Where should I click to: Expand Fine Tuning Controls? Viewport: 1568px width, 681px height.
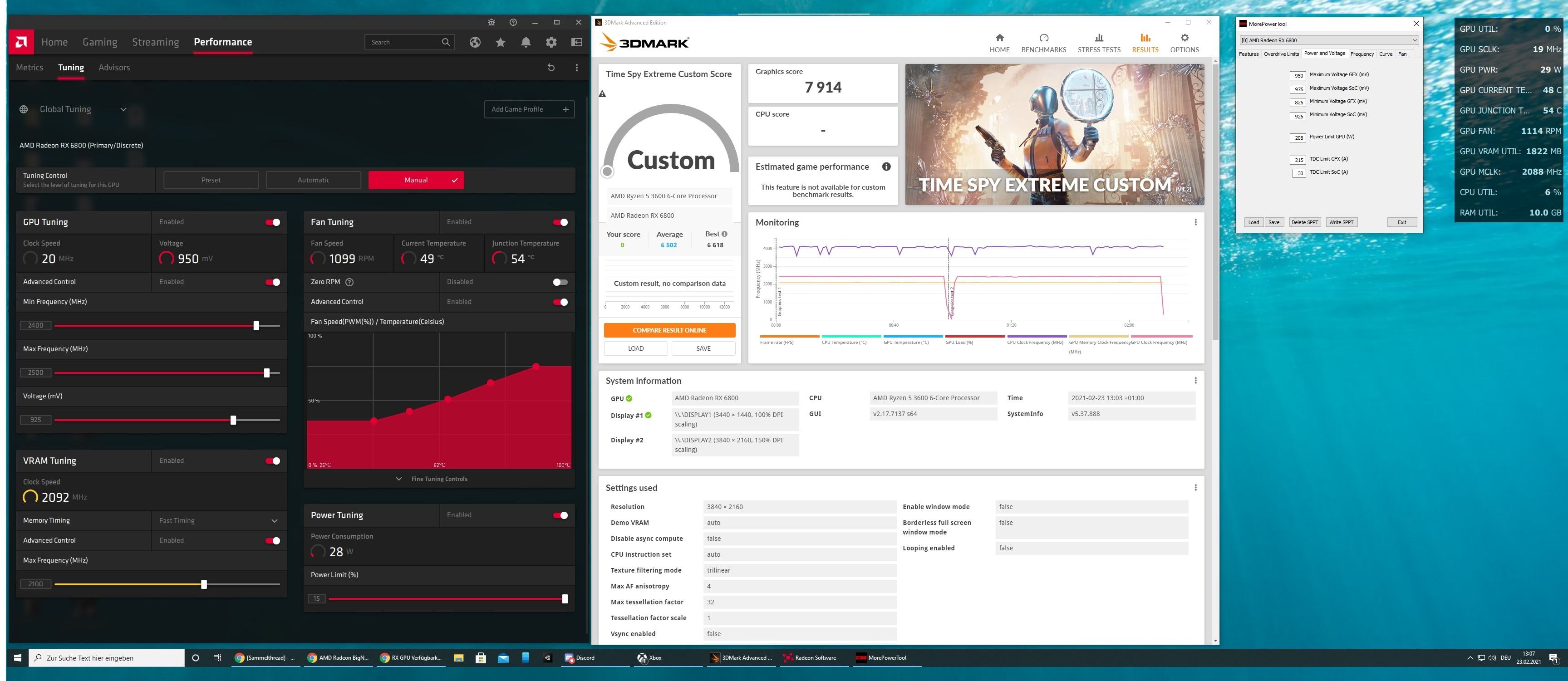click(x=439, y=479)
